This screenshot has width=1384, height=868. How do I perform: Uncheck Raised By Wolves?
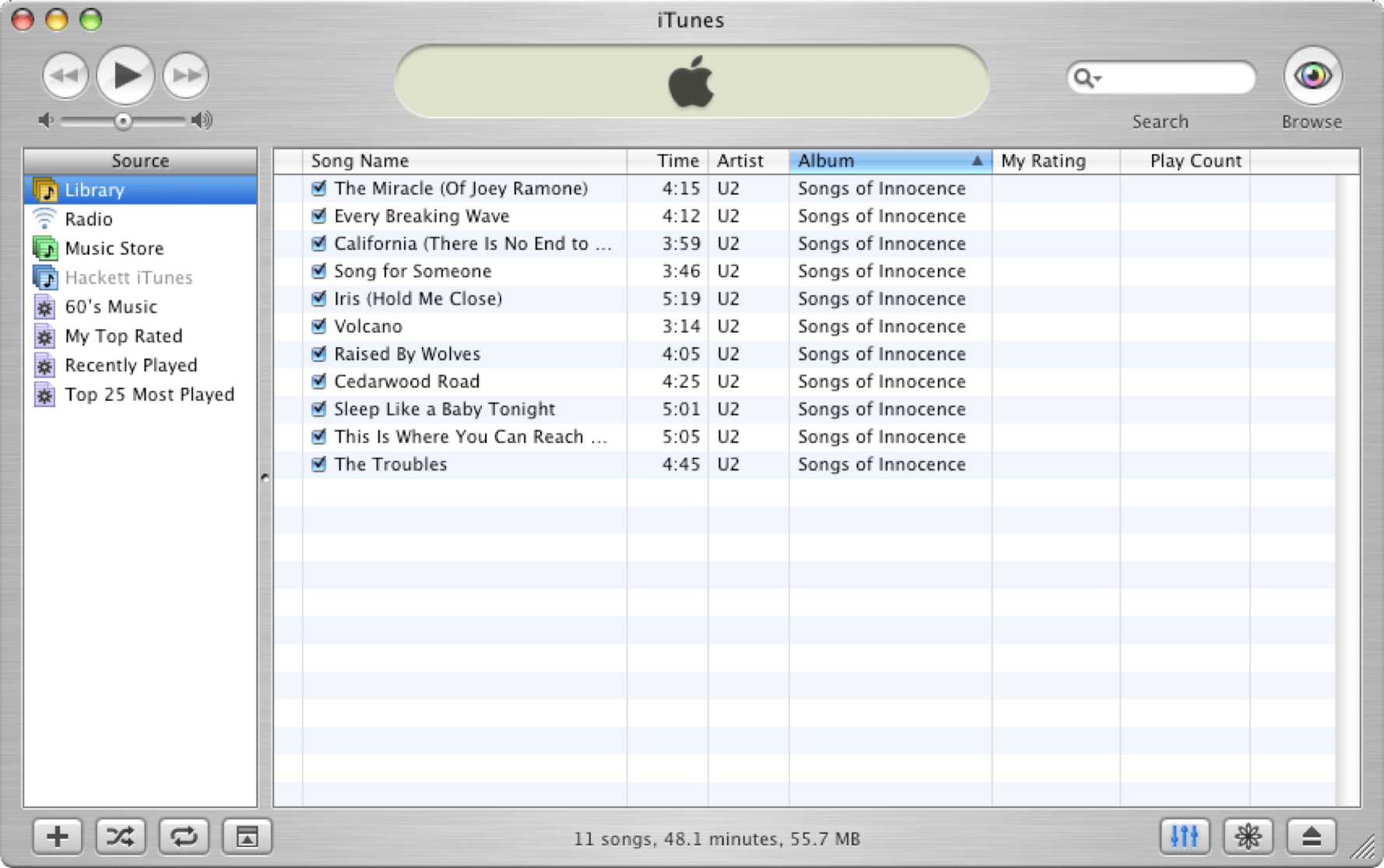318,353
